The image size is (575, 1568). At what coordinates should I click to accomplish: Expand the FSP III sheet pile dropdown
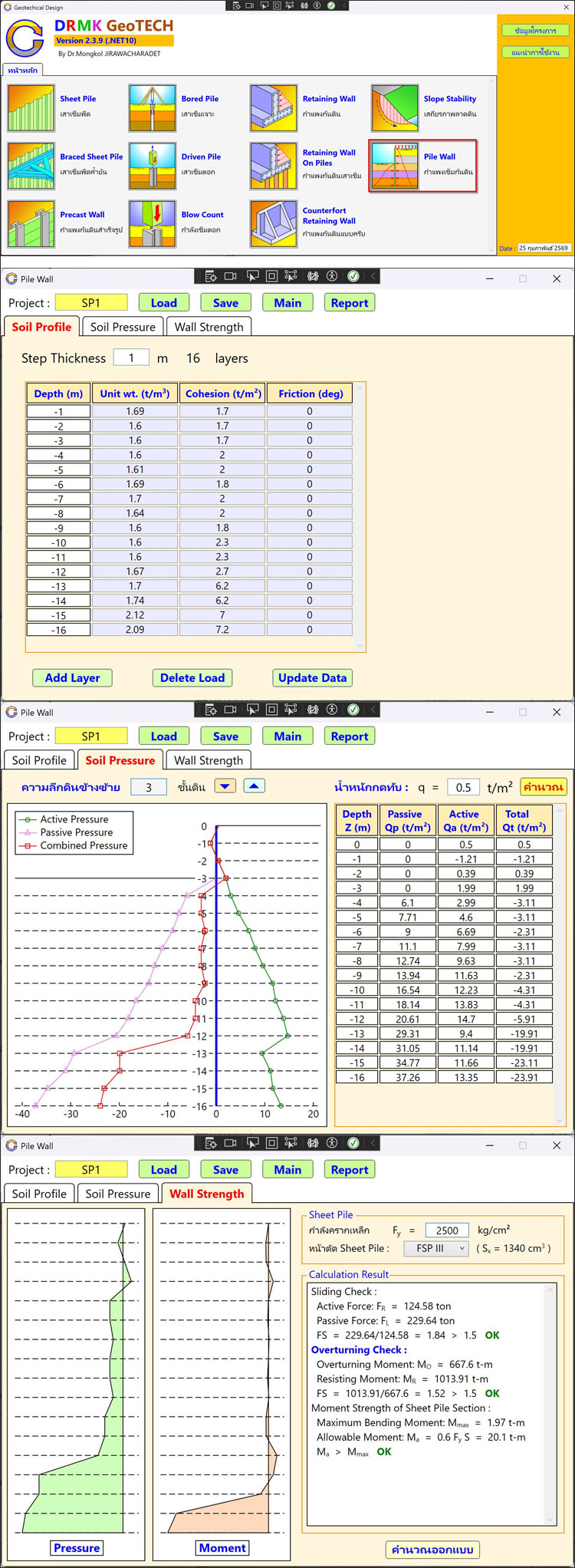pyautogui.click(x=435, y=1248)
